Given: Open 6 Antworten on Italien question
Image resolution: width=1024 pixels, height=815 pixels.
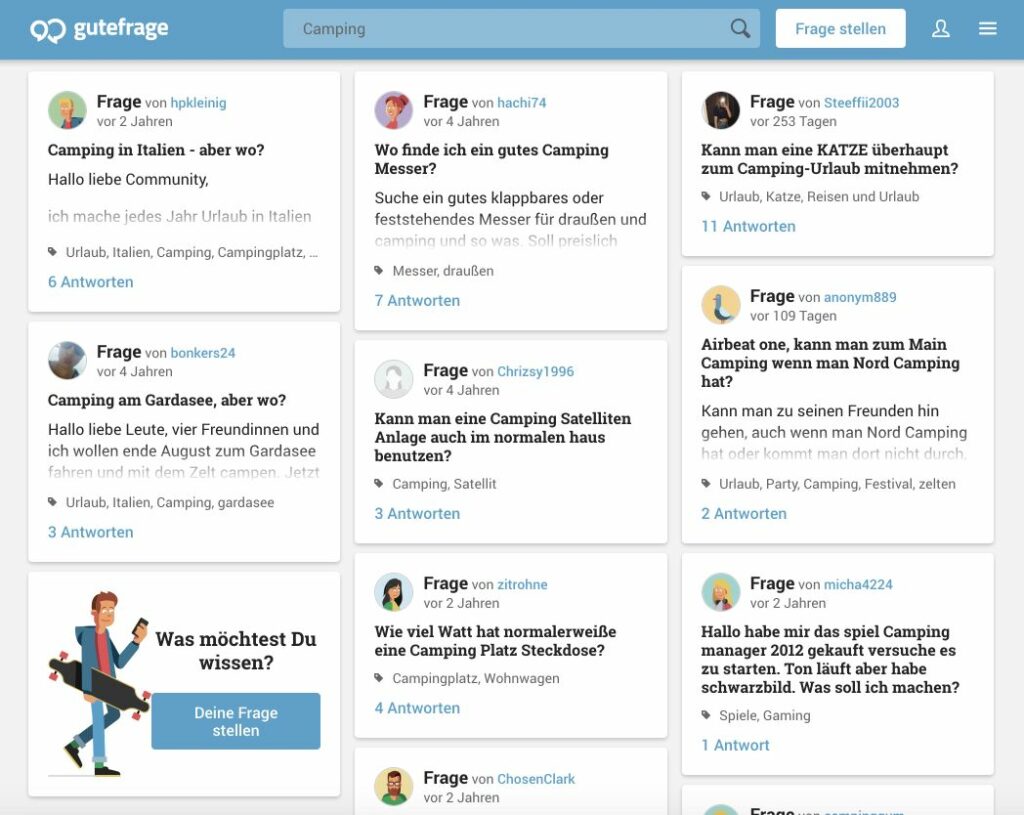Looking at the screenshot, I should tap(91, 282).
